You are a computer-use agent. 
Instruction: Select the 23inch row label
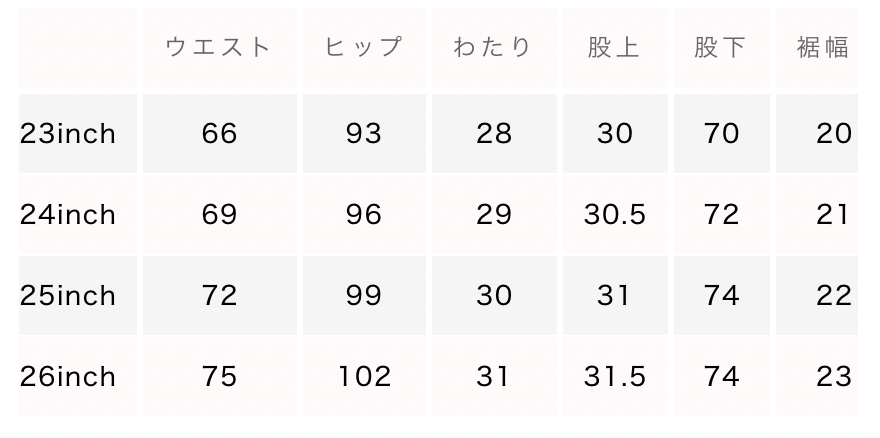[68, 134]
